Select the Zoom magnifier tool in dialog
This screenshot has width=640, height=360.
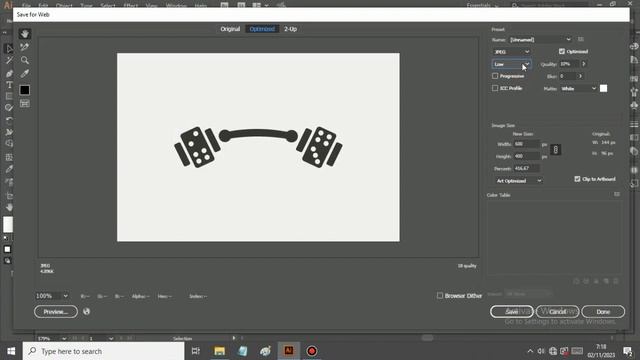point(24,60)
